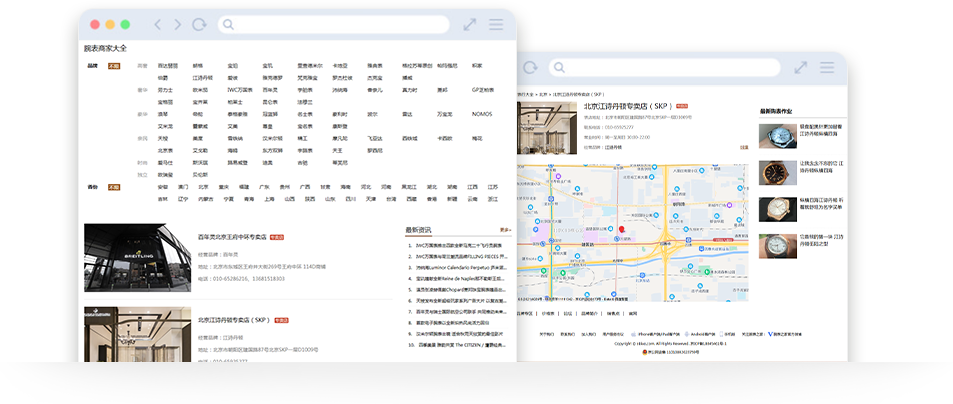Expand back browser window with diagonal arrow icon
Image resolution: width=953 pixels, height=404 pixels.
click(800, 67)
